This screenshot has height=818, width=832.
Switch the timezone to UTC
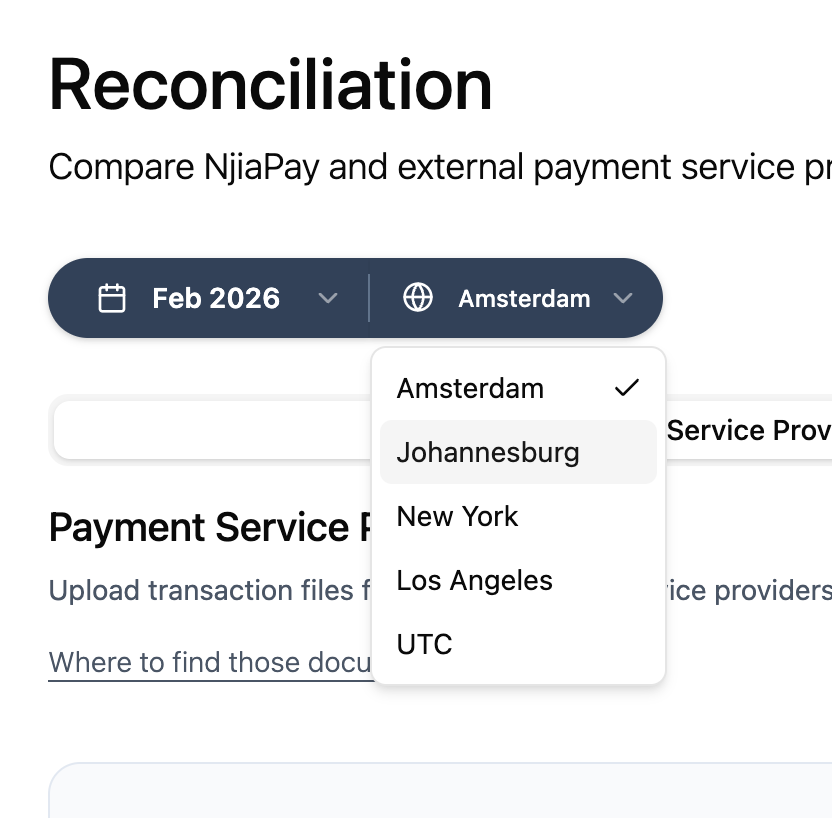click(x=424, y=644)
